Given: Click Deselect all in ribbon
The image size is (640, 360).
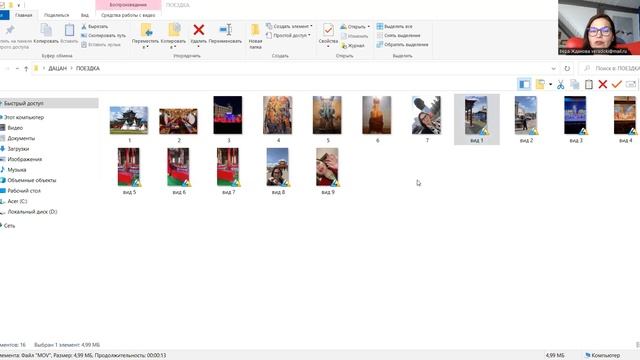Looking at the screenshot, I should [x=398, y=36].
